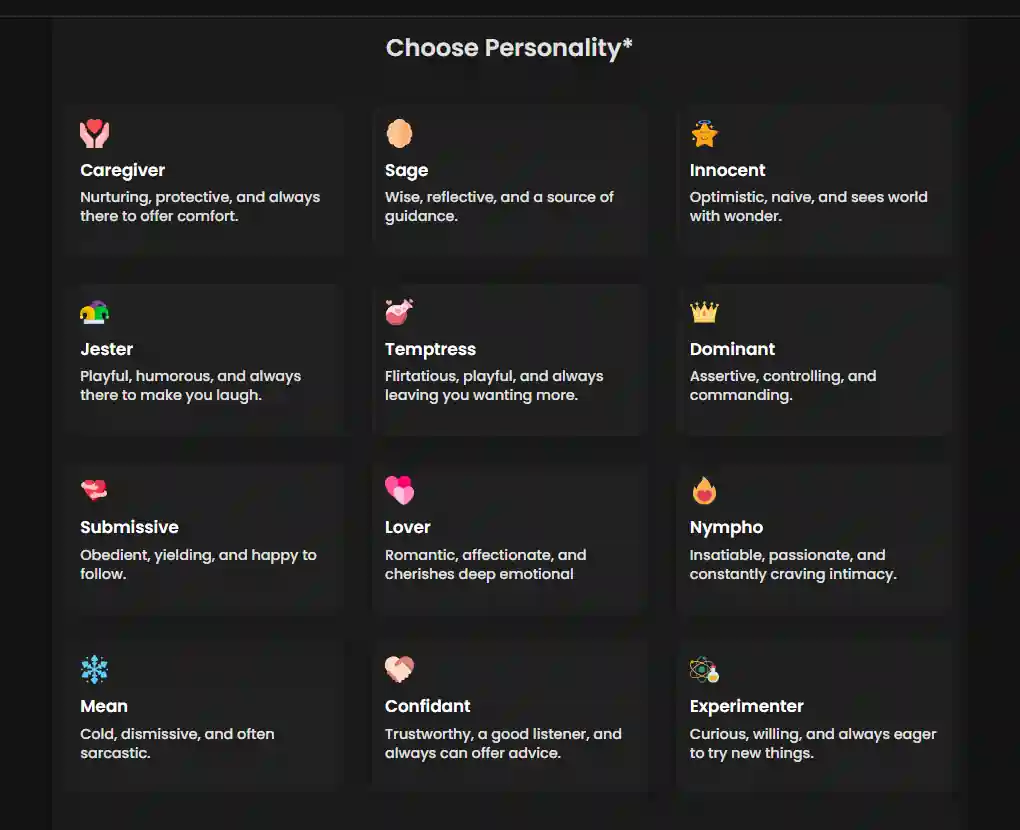The height and width of the screenshot is (830, 1020).
Task: Click the Caregiver heart-in-hands icon
Action: [x=95, y=133]
